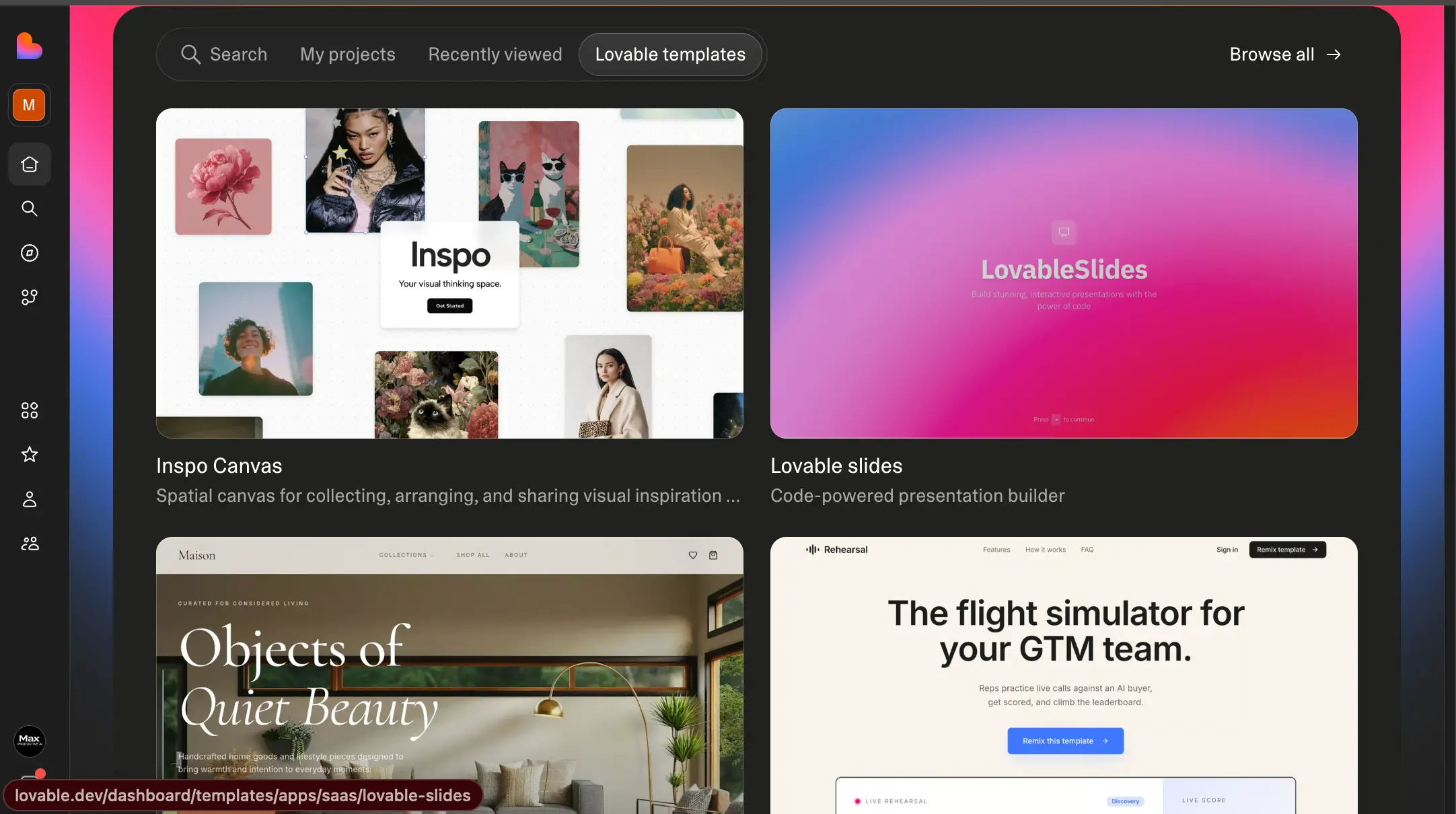Image resolution: width=1456 pixels, height=814 pixels.
Task: Open the people group team icon
Action: [x=30, y=544]
